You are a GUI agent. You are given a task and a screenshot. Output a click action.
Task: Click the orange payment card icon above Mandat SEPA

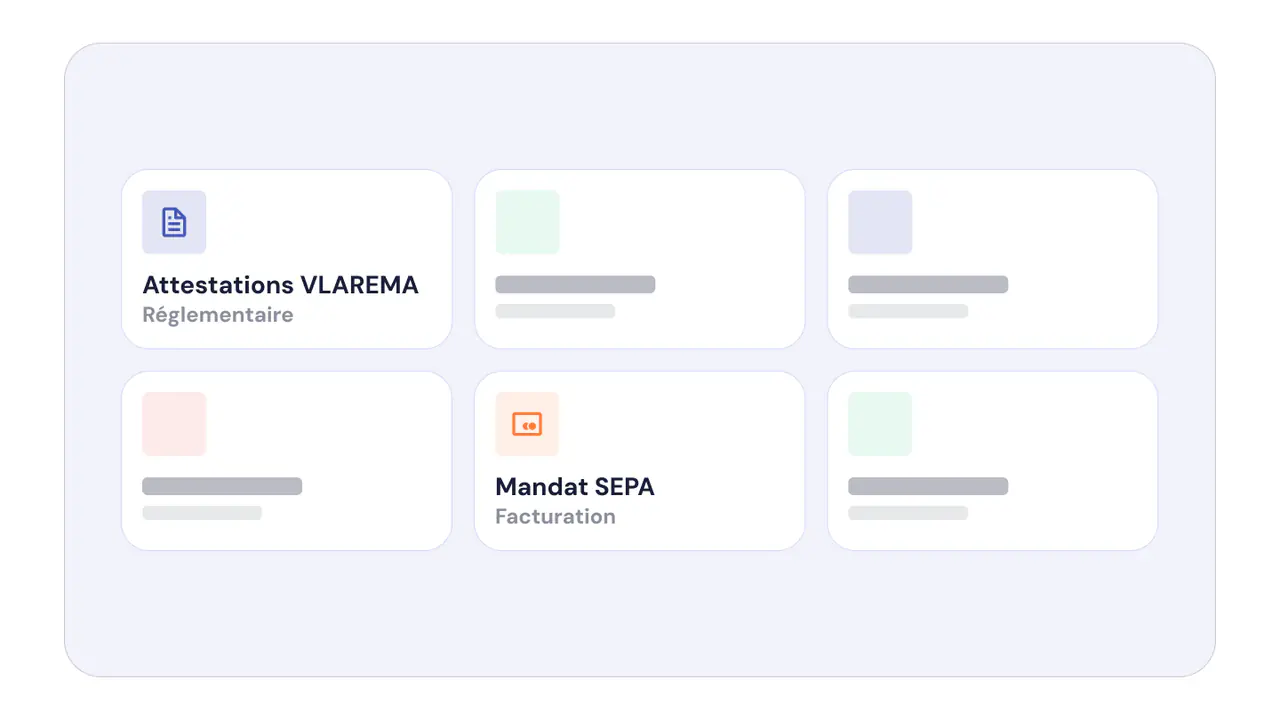click(x=527, y=424)
